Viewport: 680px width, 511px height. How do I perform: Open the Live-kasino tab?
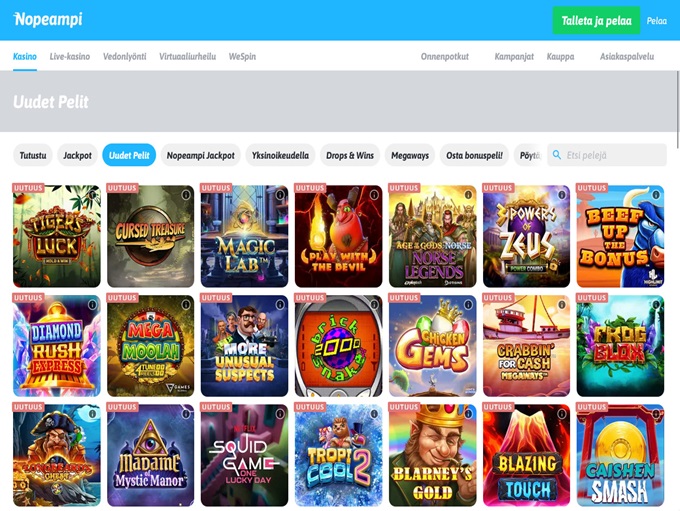pyautogui.click(x=70, y=56)
